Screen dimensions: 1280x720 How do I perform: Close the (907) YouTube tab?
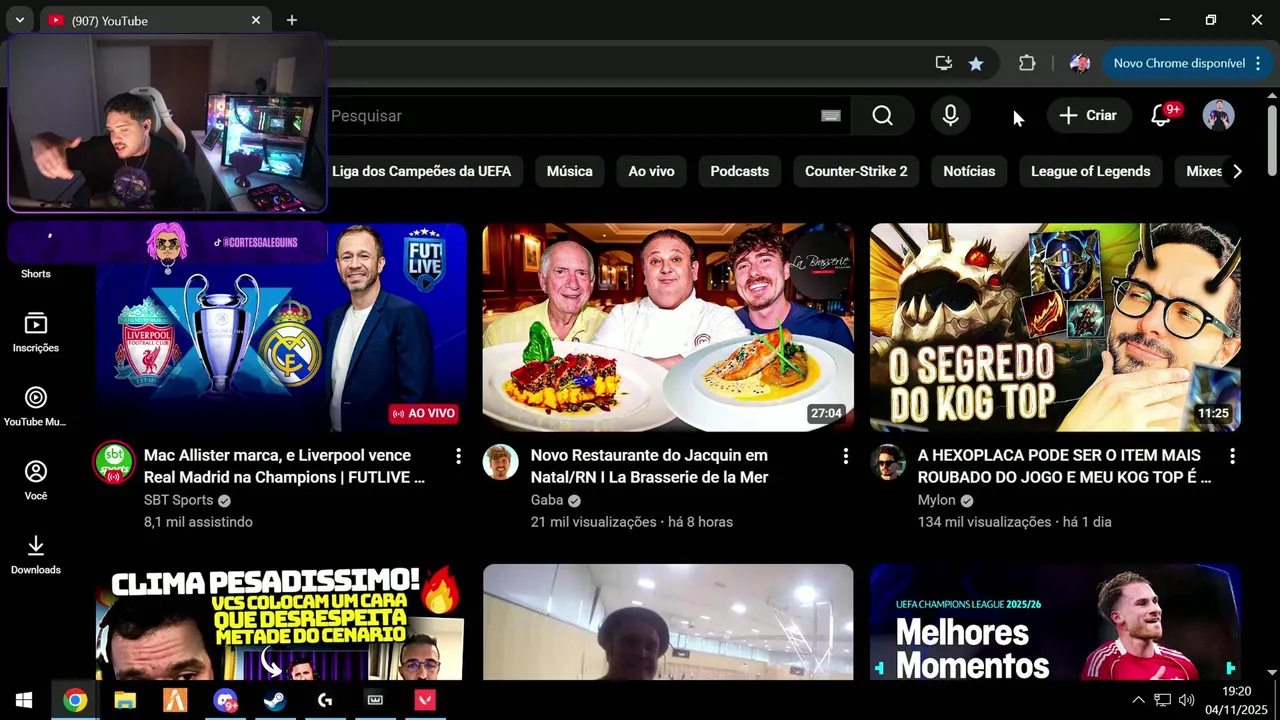click(x=256, y=20)
